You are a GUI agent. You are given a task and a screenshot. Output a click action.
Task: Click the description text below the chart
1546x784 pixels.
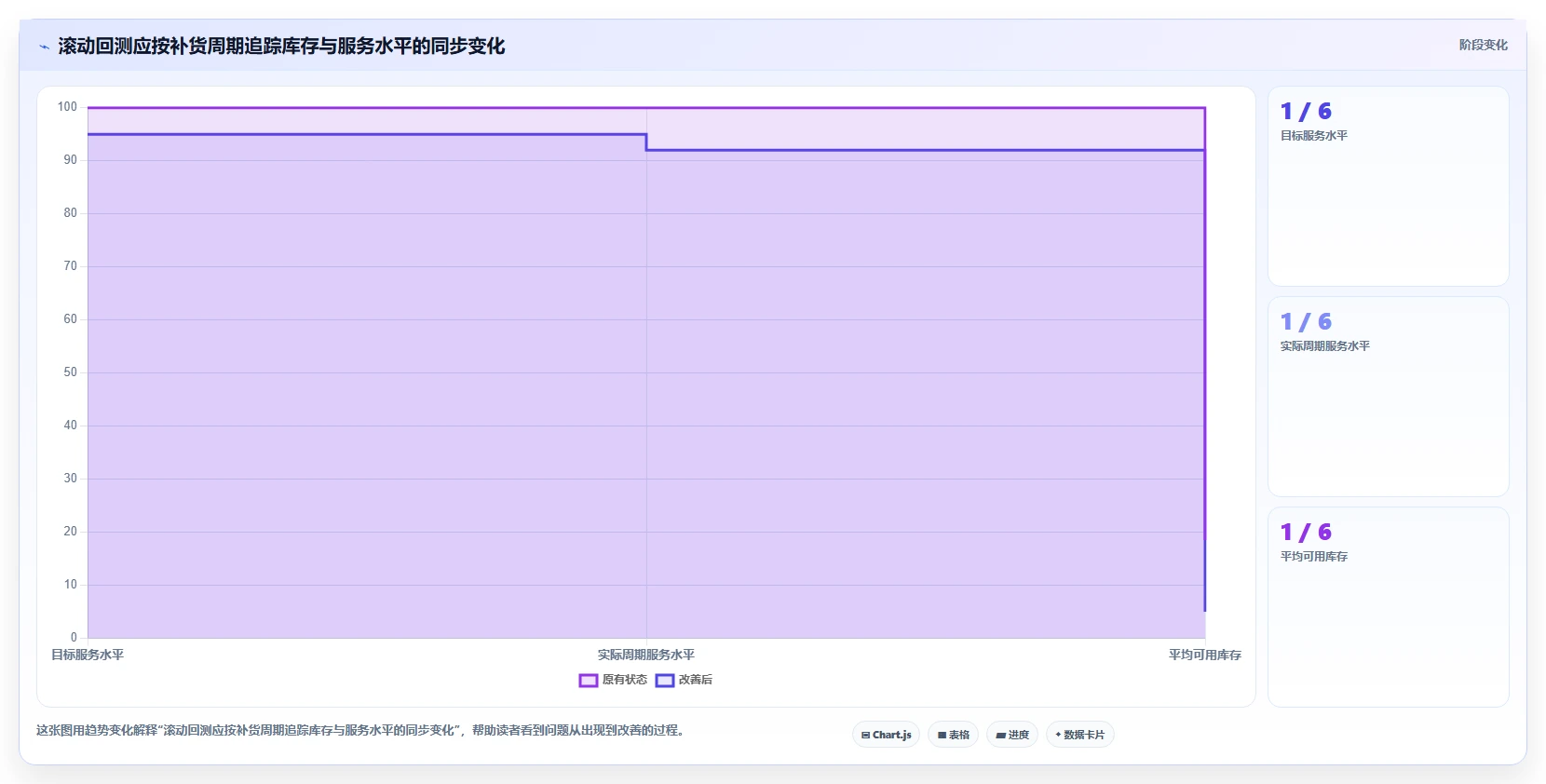(361, 730)
